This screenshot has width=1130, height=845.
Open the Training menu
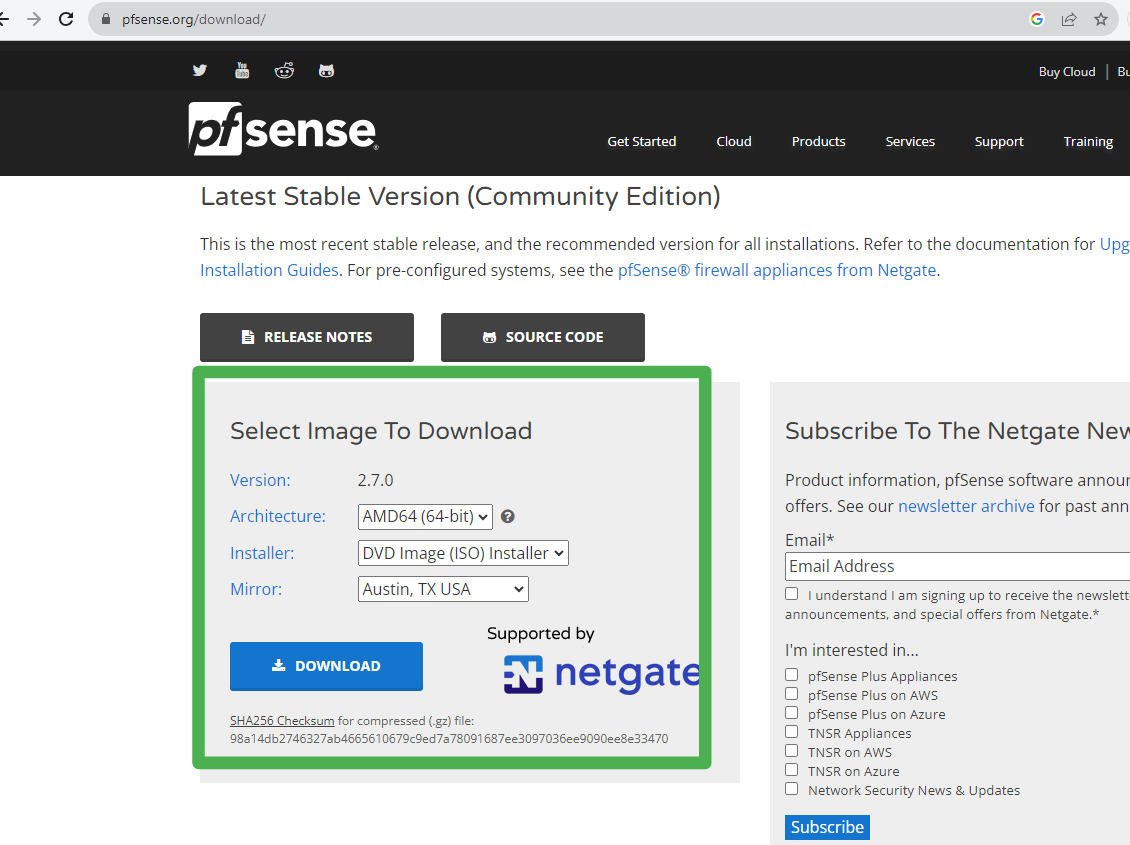coord(1088,141)
